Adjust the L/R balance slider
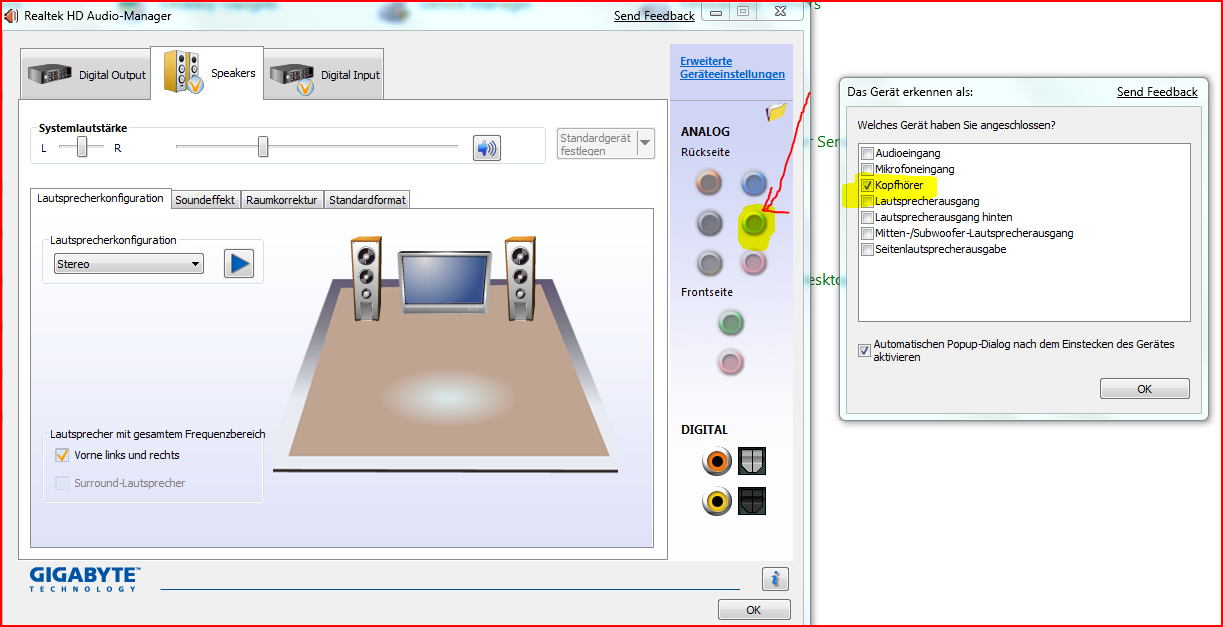Screen dimensions: 1223x627 [83, 147]
